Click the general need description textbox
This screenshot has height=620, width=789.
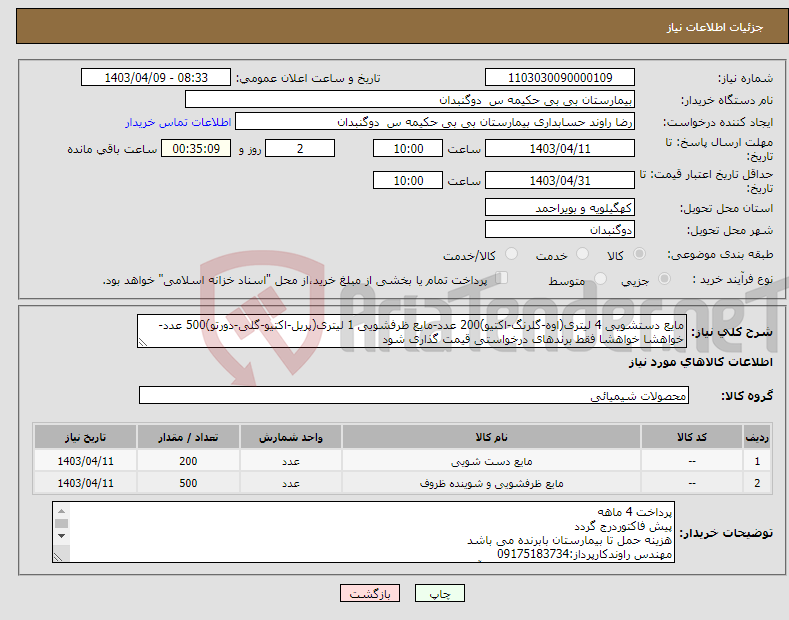point(412,331)
